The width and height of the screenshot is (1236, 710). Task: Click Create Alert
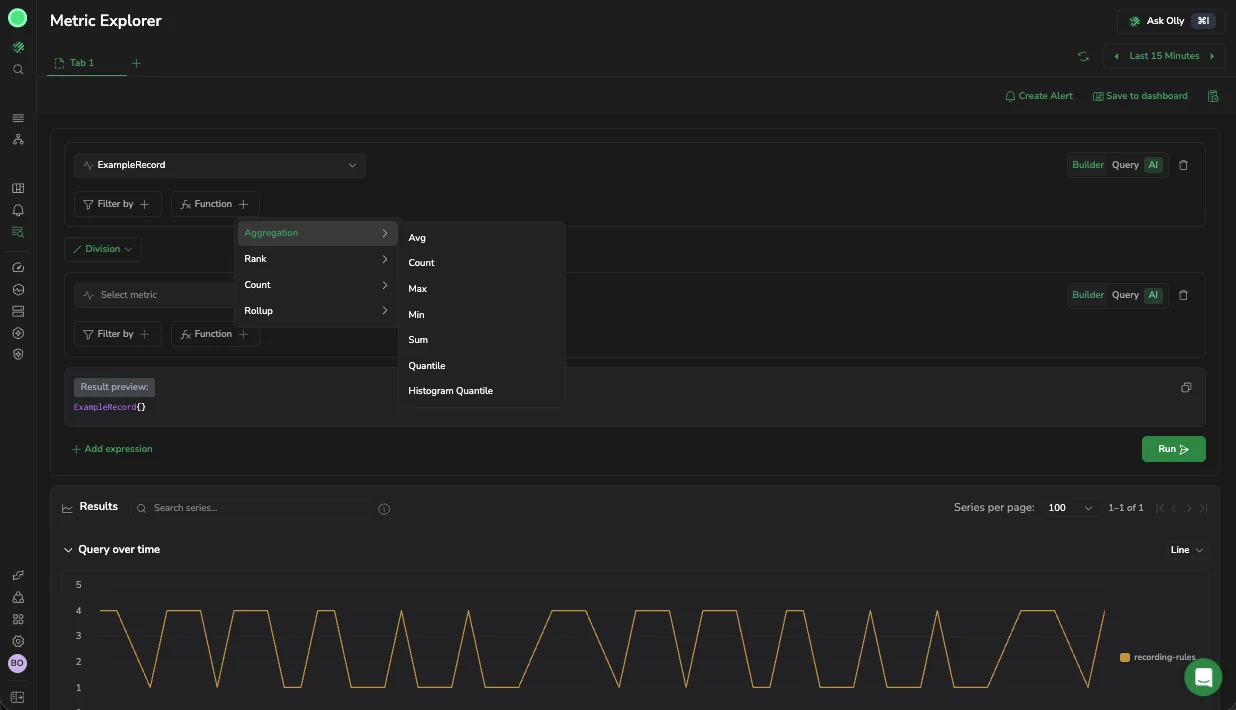(1038, 96)
